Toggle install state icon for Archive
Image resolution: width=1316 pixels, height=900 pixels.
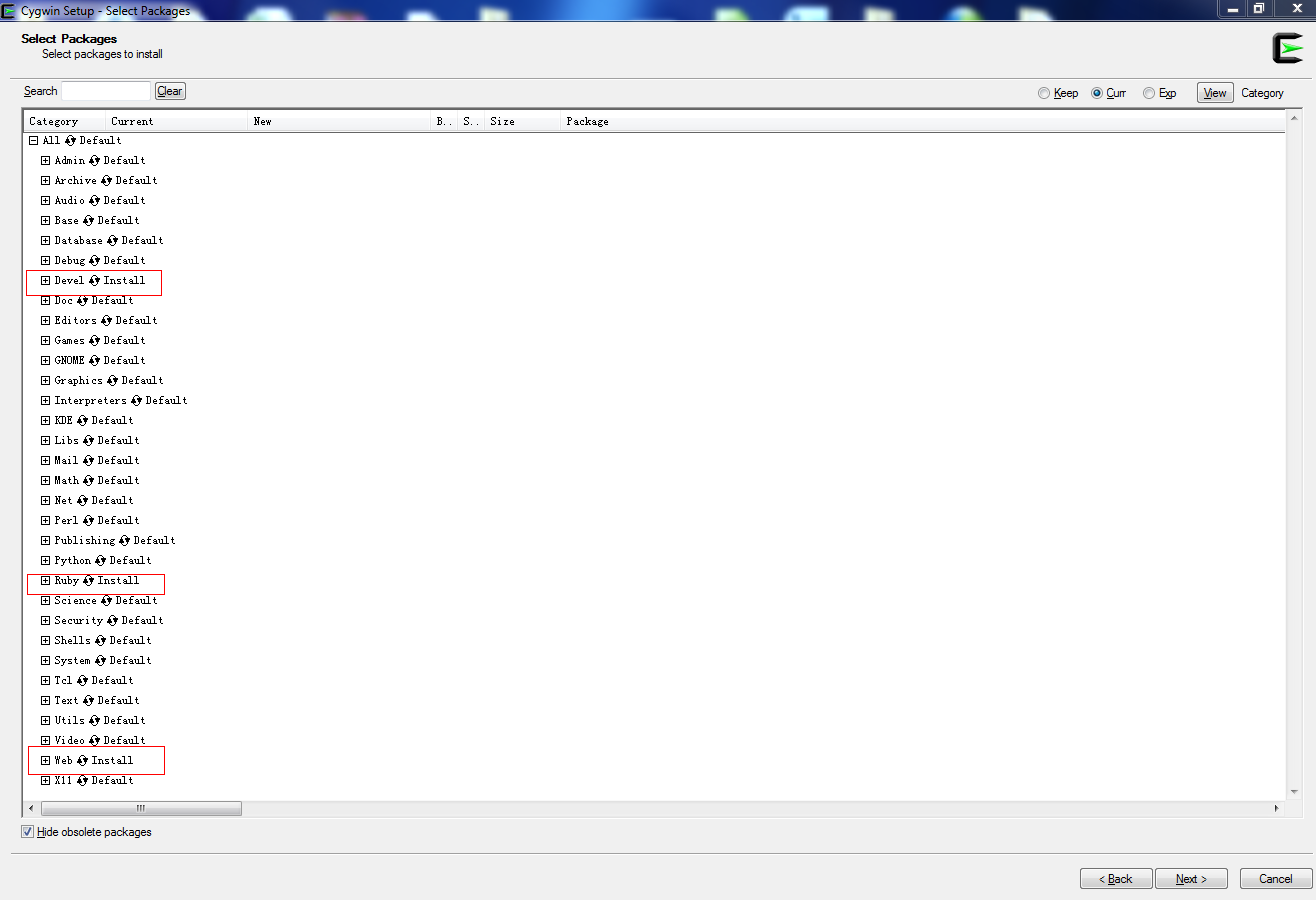[x=106, y=181]
